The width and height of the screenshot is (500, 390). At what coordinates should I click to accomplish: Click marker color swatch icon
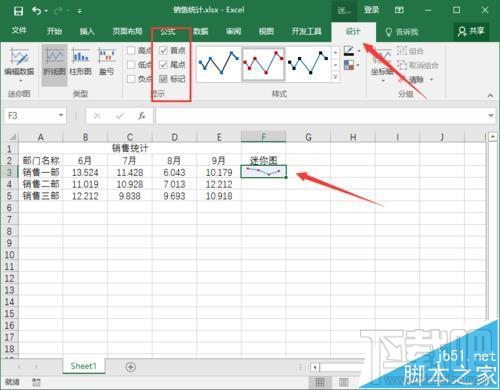coord(349,65)
